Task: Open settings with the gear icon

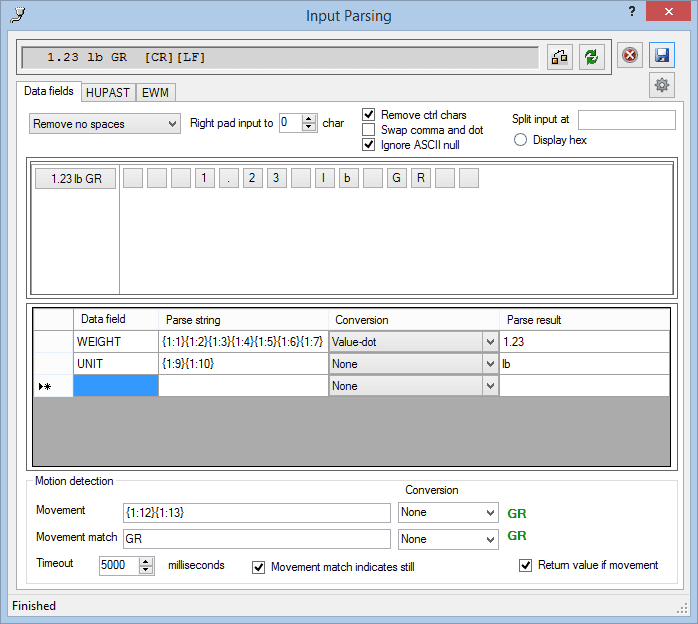Action: click(x=661, y=85)
